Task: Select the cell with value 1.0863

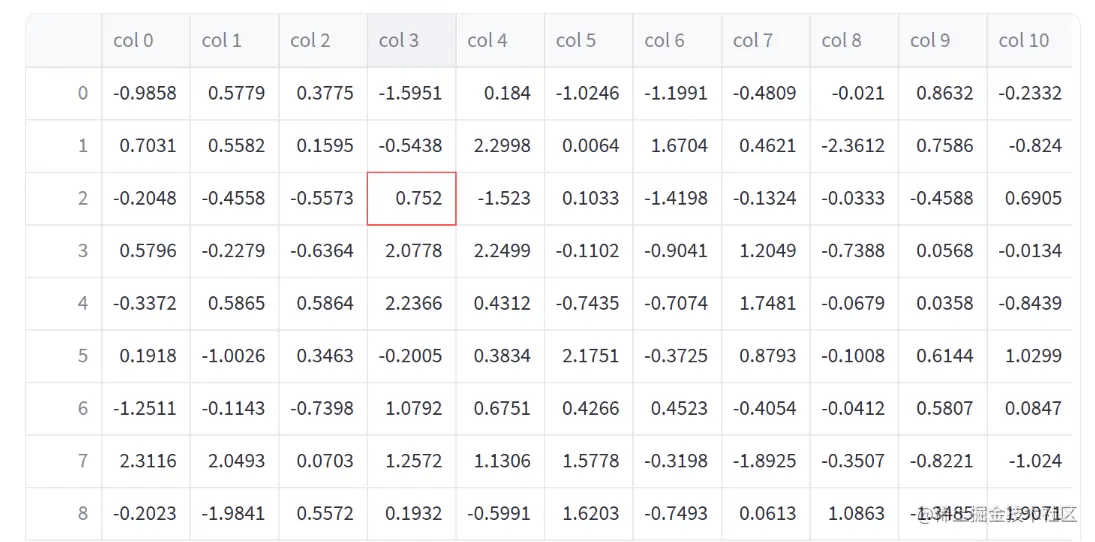Action: [x=855, y=514]
